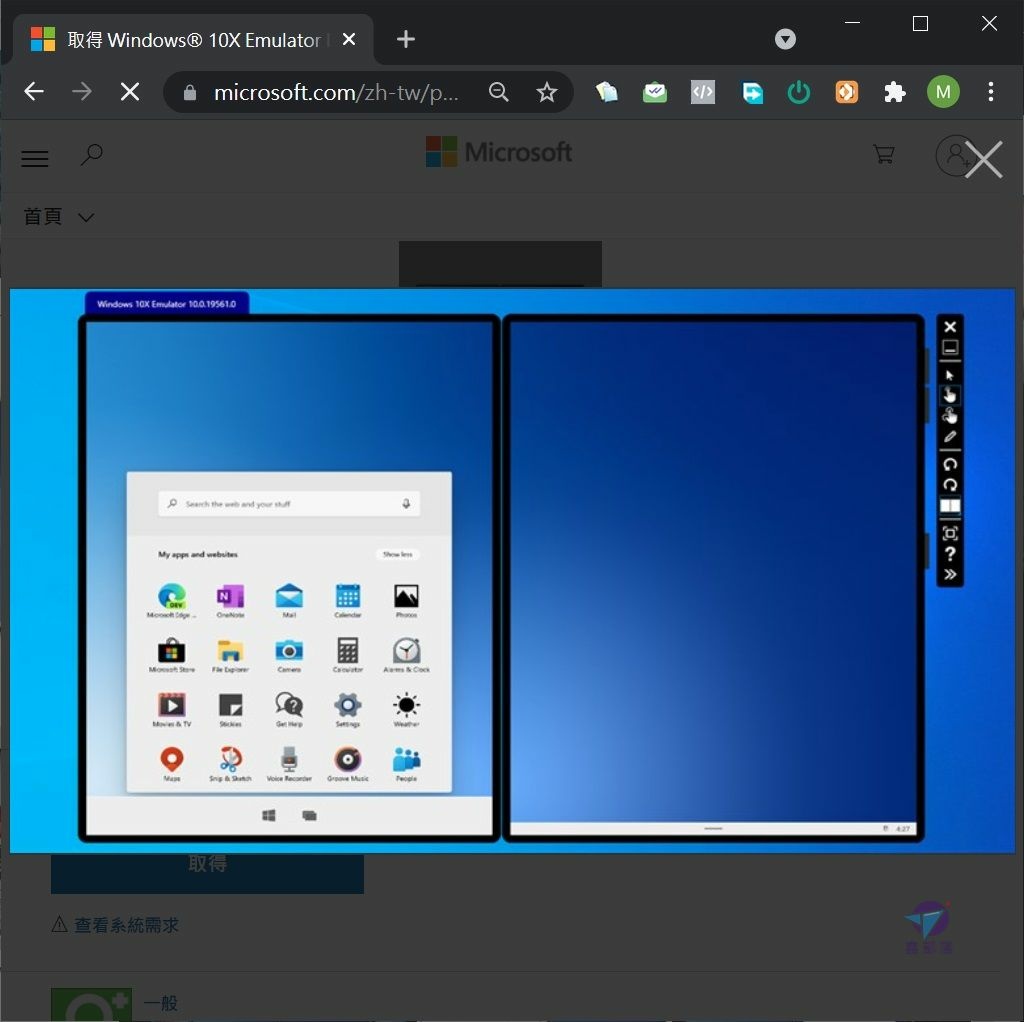1024x1022 pixels.
Task: Close the Windows 10X Emulator tab
Action: click(x=349, y=39)
